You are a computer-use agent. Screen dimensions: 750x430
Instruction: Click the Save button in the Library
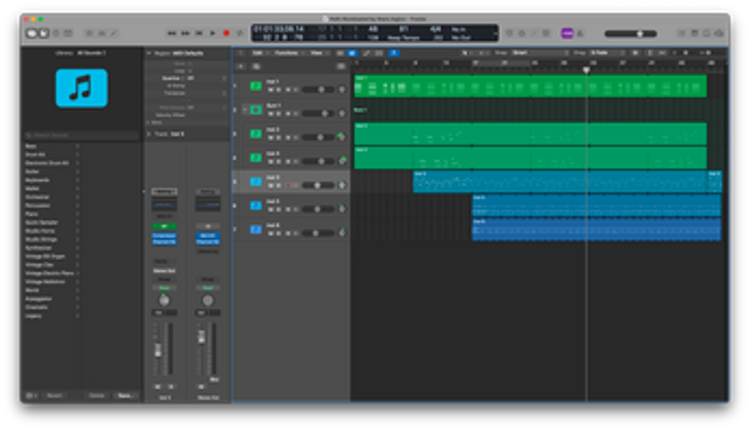(124, 396)
